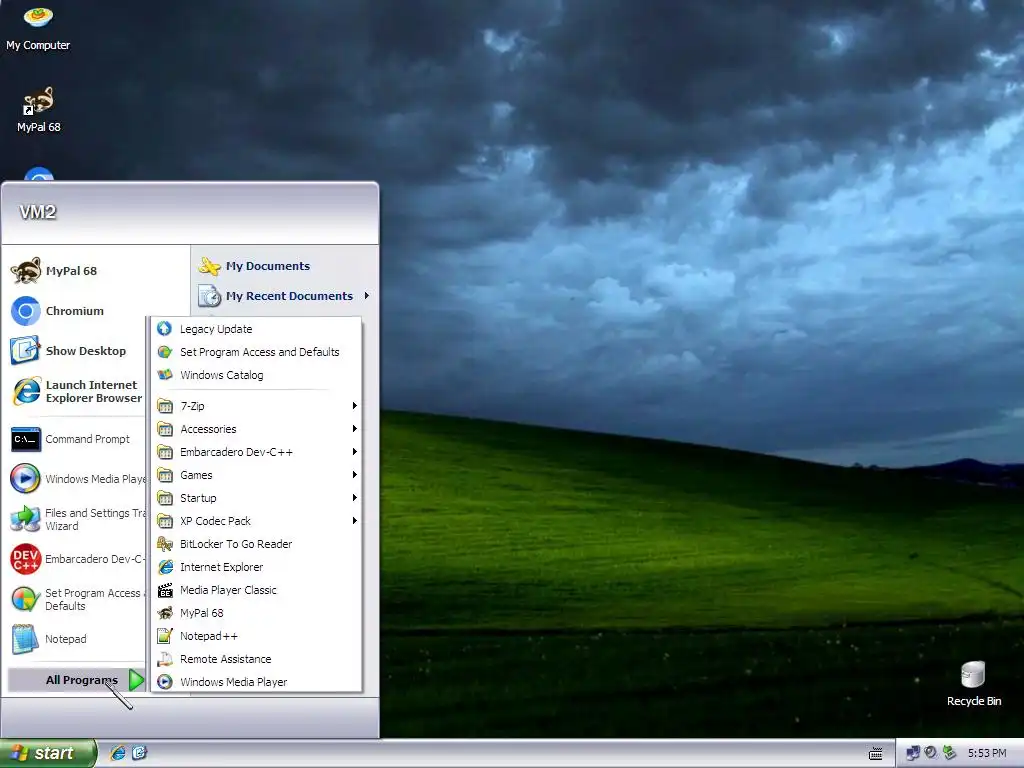Open Notepad from the start menu
The width and height of the screenshot is (1024, 768).
76,639
